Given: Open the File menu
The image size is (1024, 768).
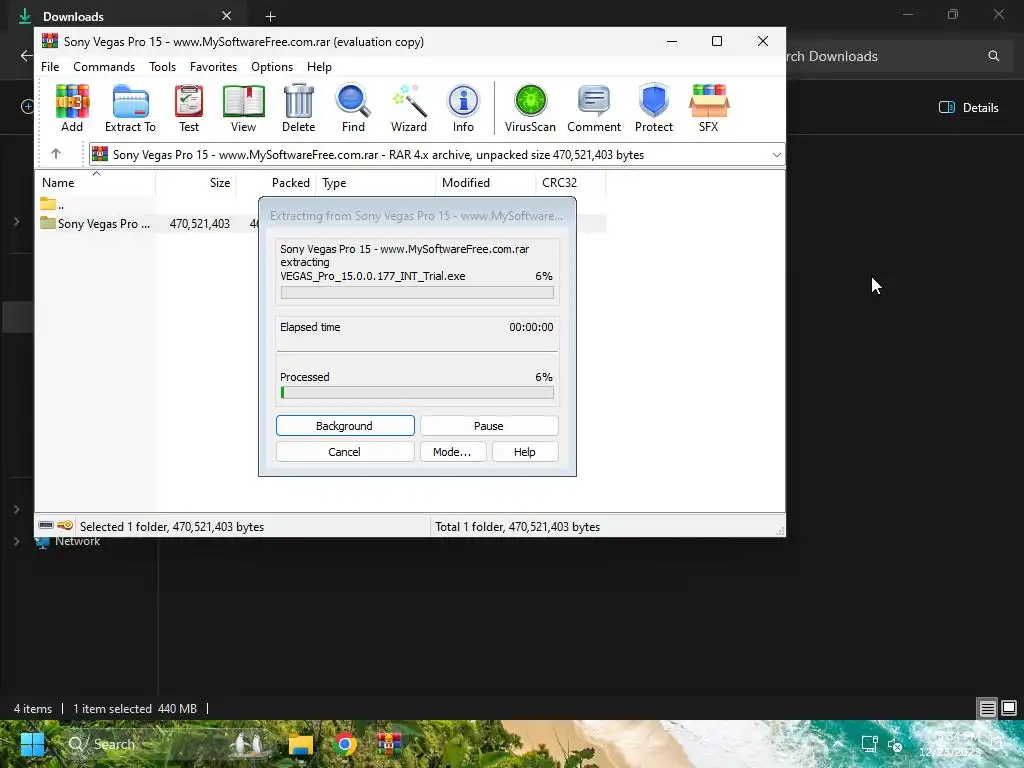Looking at the screenshot, I should pos(50,67).
